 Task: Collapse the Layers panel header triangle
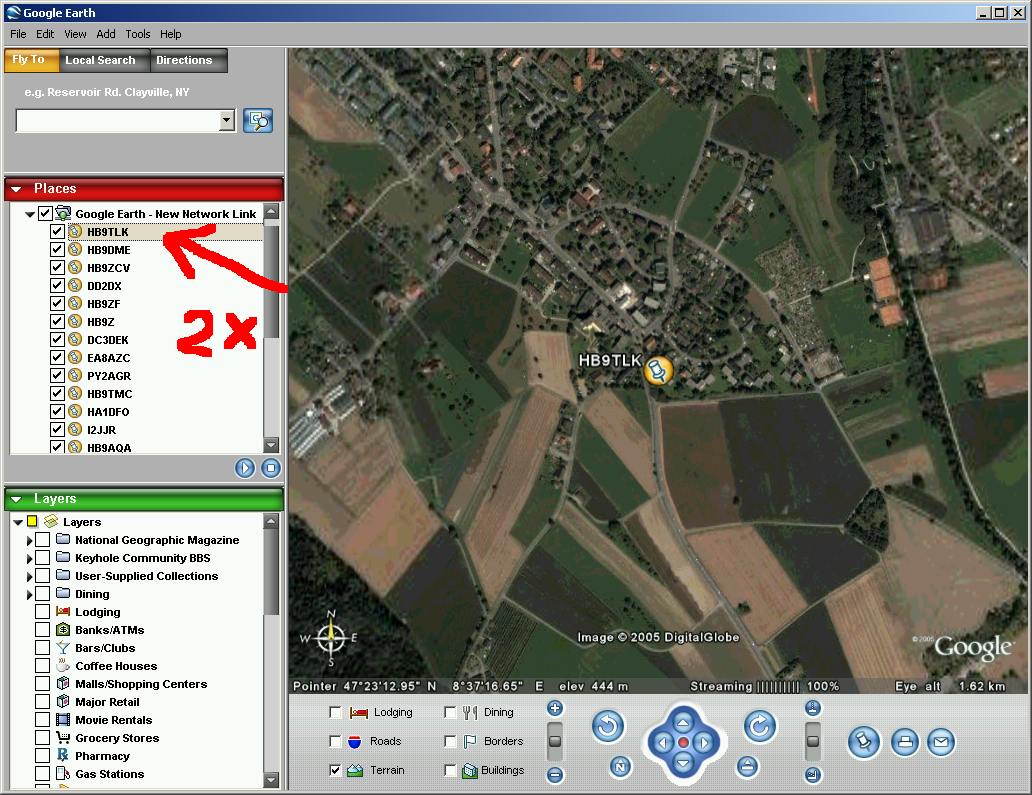click(17, 499)
